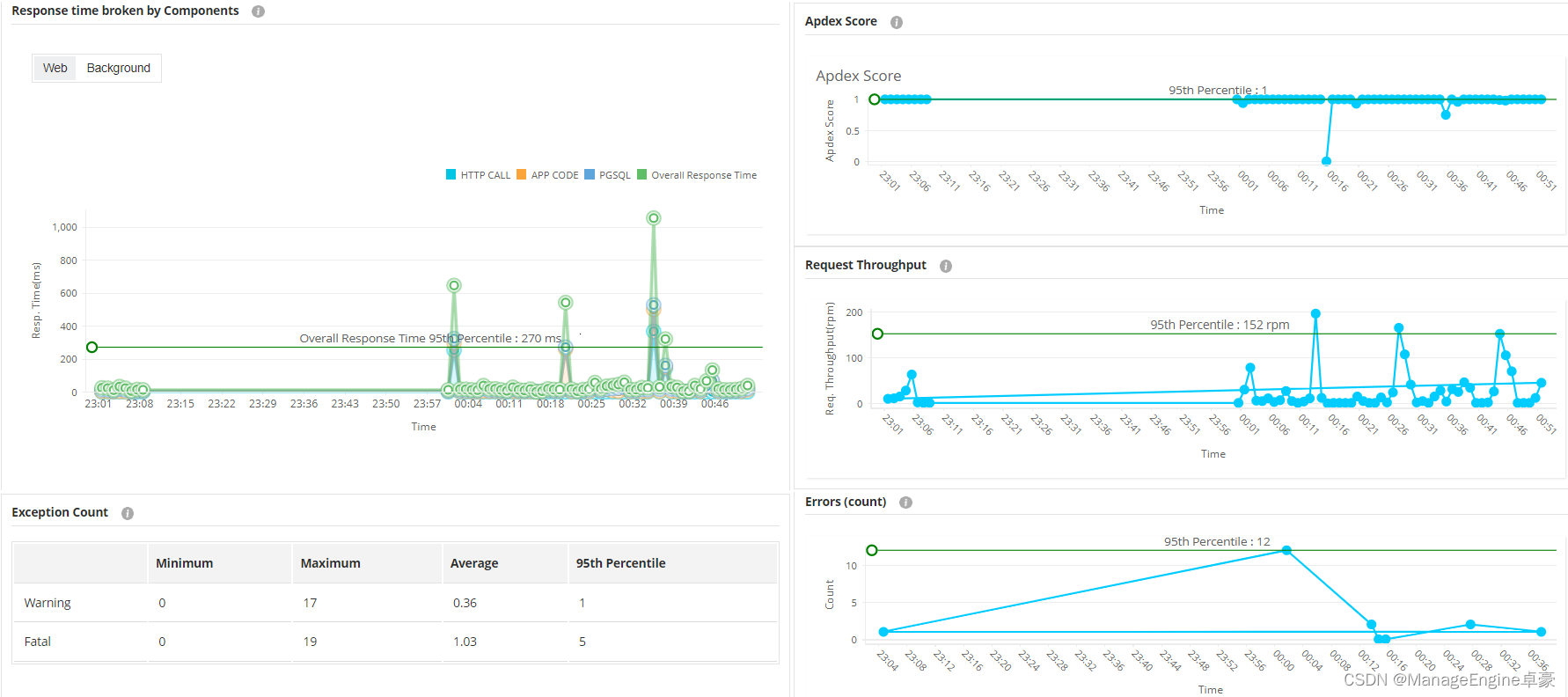
Task: Click the Exception Count panel title
Action: (60, 512)
